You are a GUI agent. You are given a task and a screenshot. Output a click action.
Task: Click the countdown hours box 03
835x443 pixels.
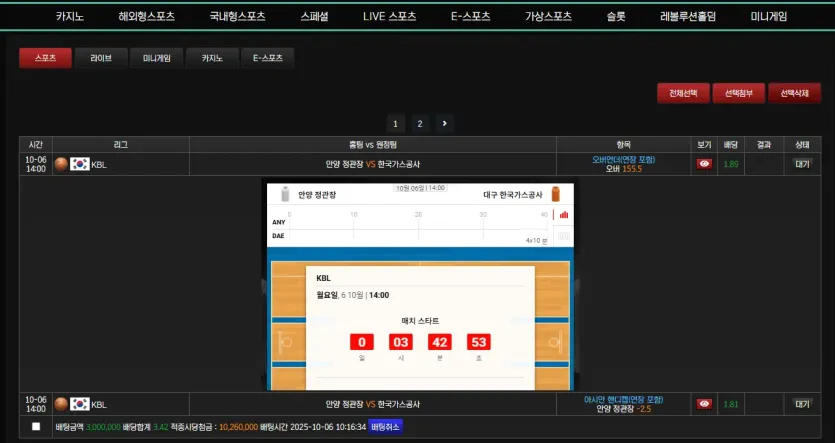[401, 342]
